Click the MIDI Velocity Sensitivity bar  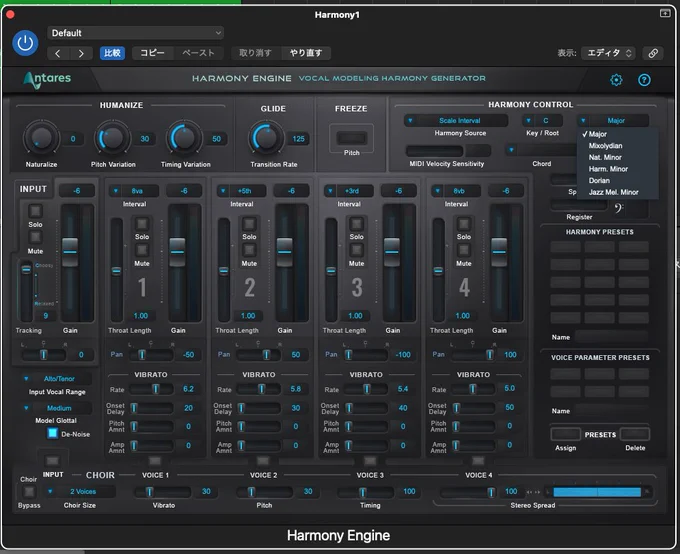435,151
